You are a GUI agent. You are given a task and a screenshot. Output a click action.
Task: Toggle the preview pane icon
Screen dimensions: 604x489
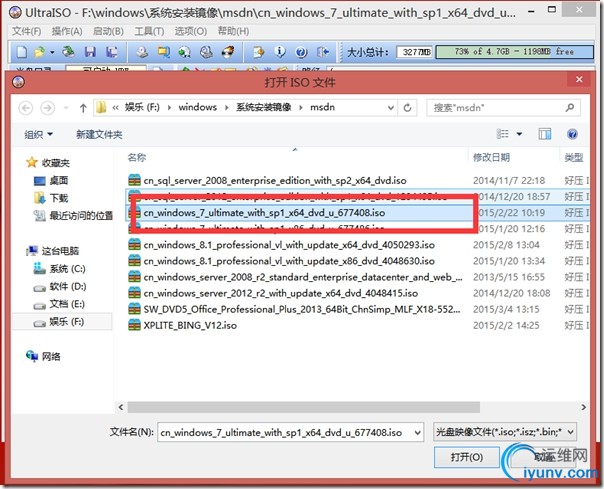(x=544, y=134)
